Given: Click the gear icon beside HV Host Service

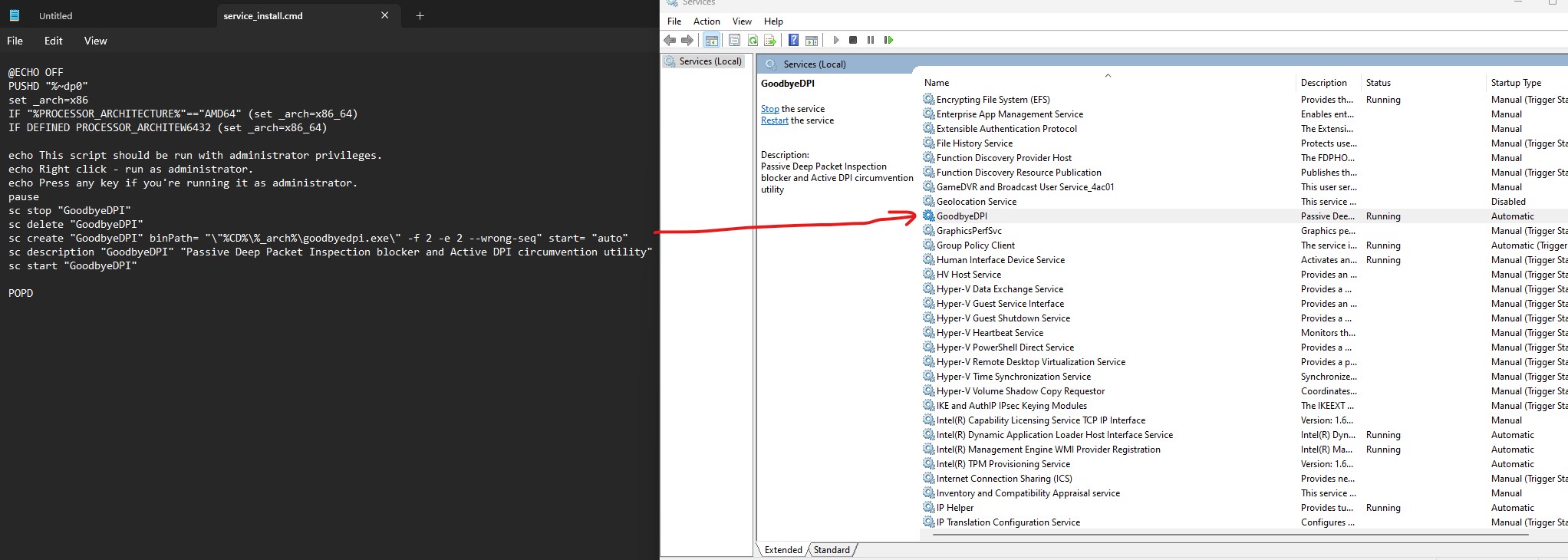Looking at the screenshot, I should (928, 275).
